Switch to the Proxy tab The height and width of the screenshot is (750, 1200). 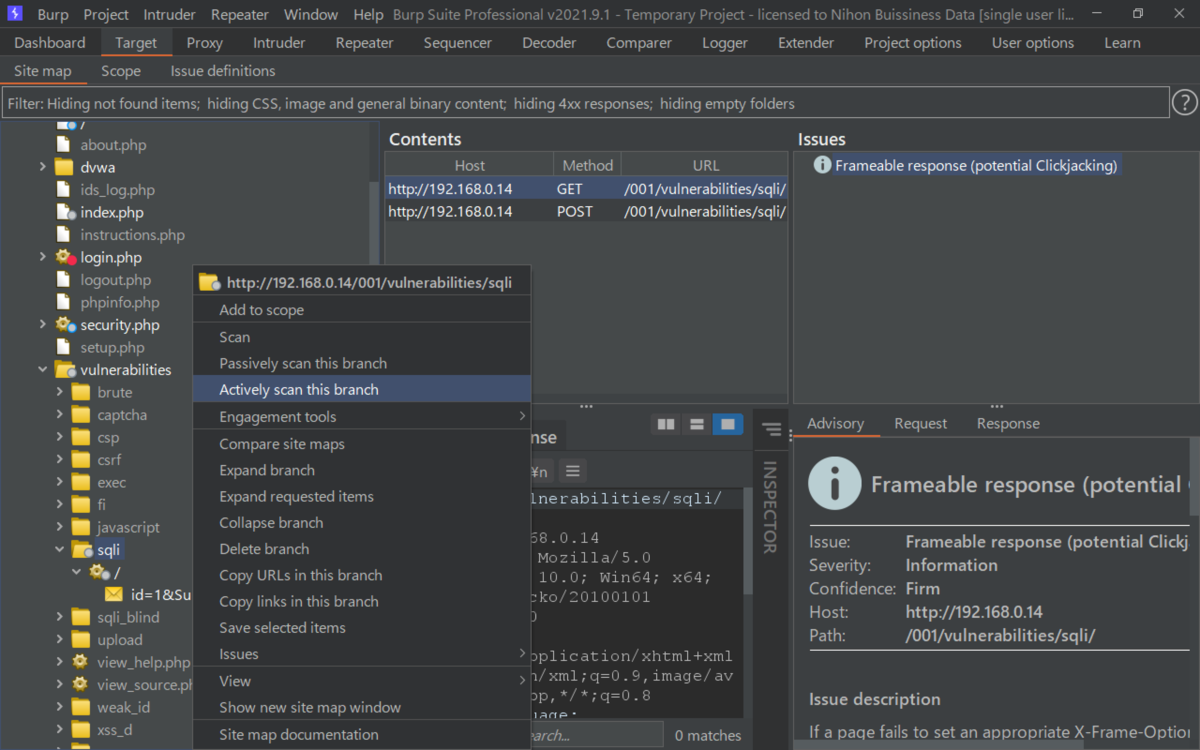tap(205, 43)
